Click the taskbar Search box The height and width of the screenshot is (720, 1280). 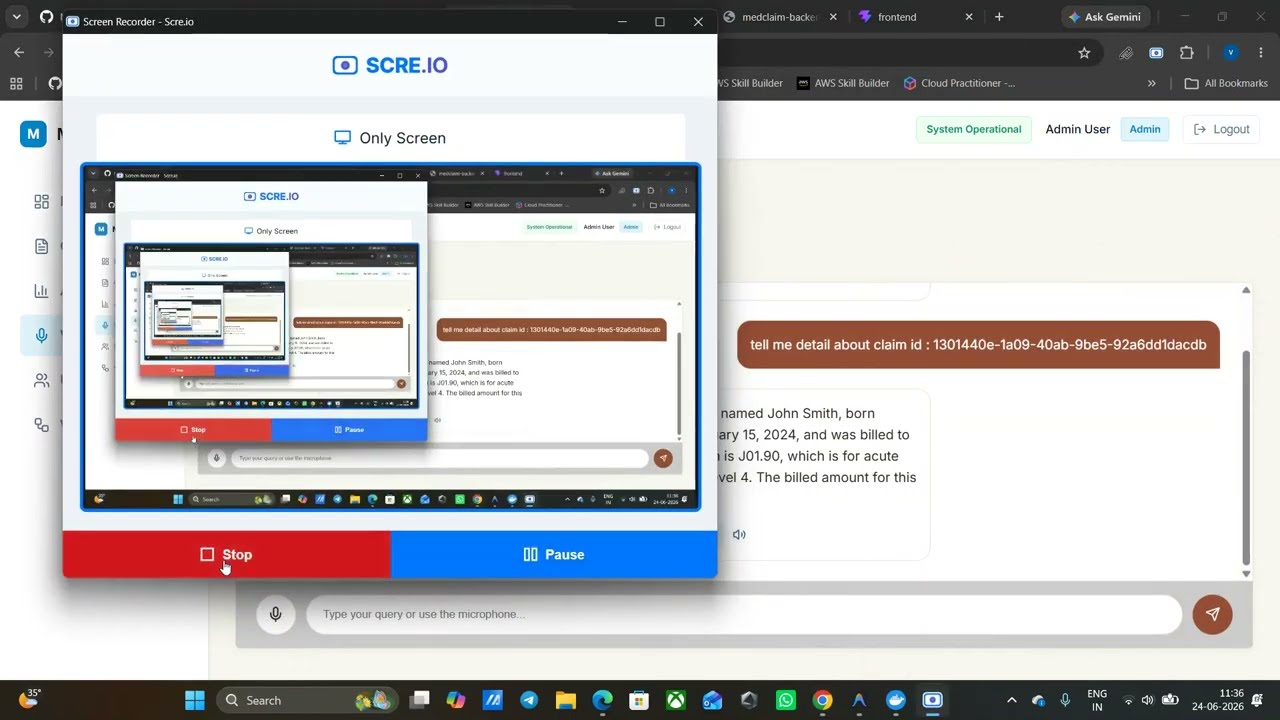[x=307, y=700]
